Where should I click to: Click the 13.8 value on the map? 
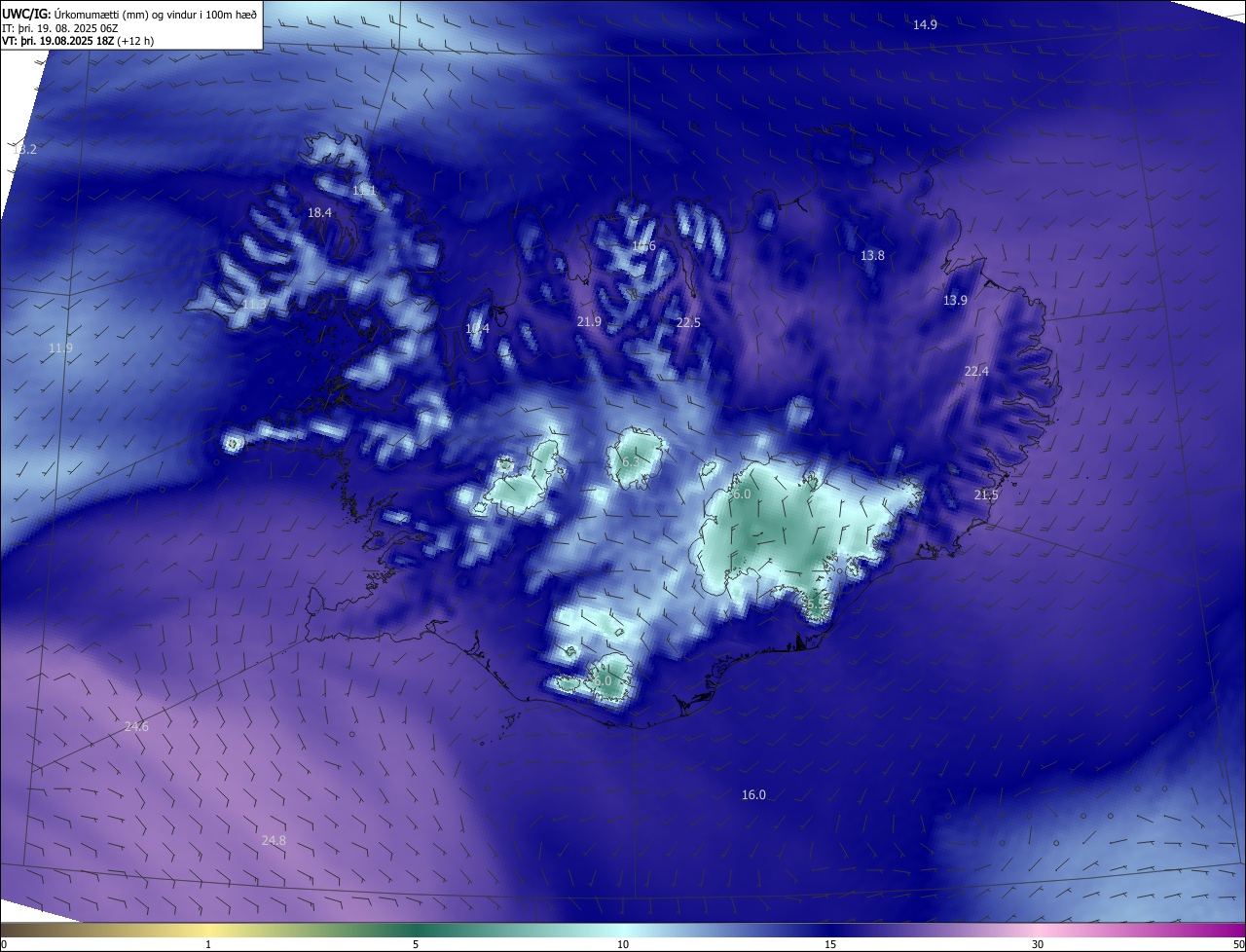872,255
